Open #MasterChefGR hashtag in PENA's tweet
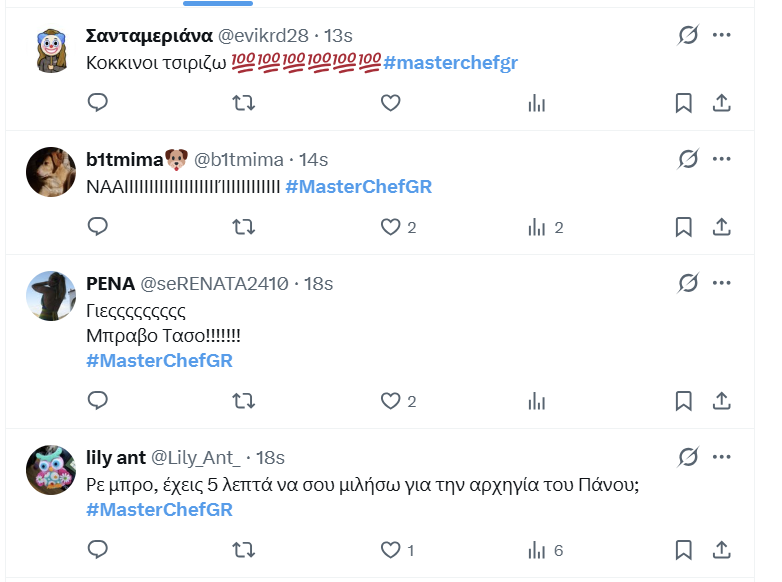Viewport: 782px width, 582px height. tap(159, 361)
